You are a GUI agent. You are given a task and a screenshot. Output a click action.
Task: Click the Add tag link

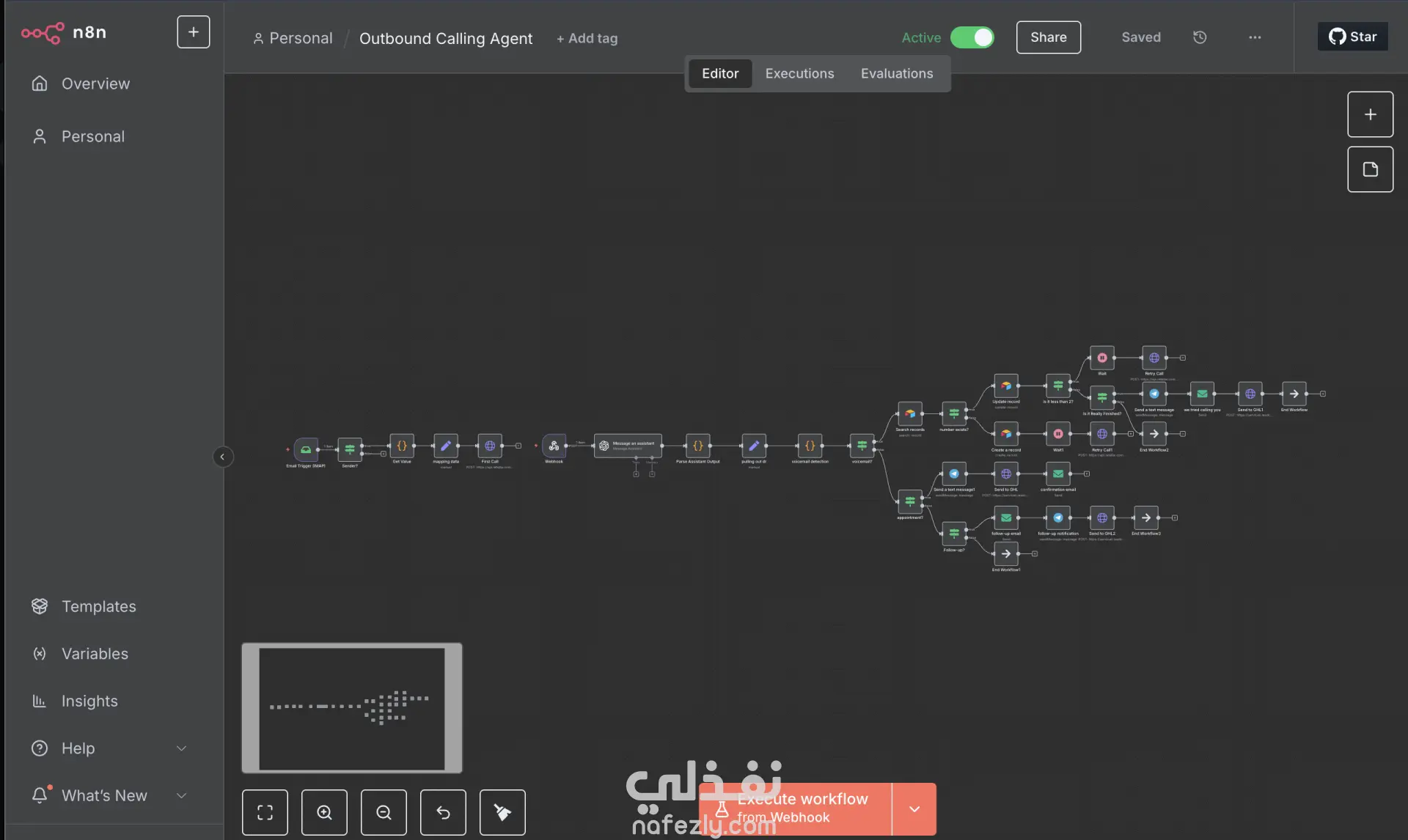coord(587,38)
